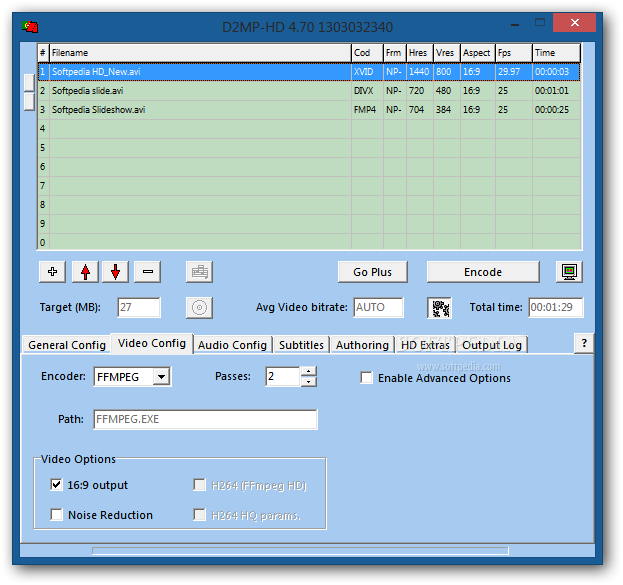The width and height of the screenshot is (623, 585).
Task: Click the 29.97 fps cell
Action: pyautogui.click(x=514, y=72)
